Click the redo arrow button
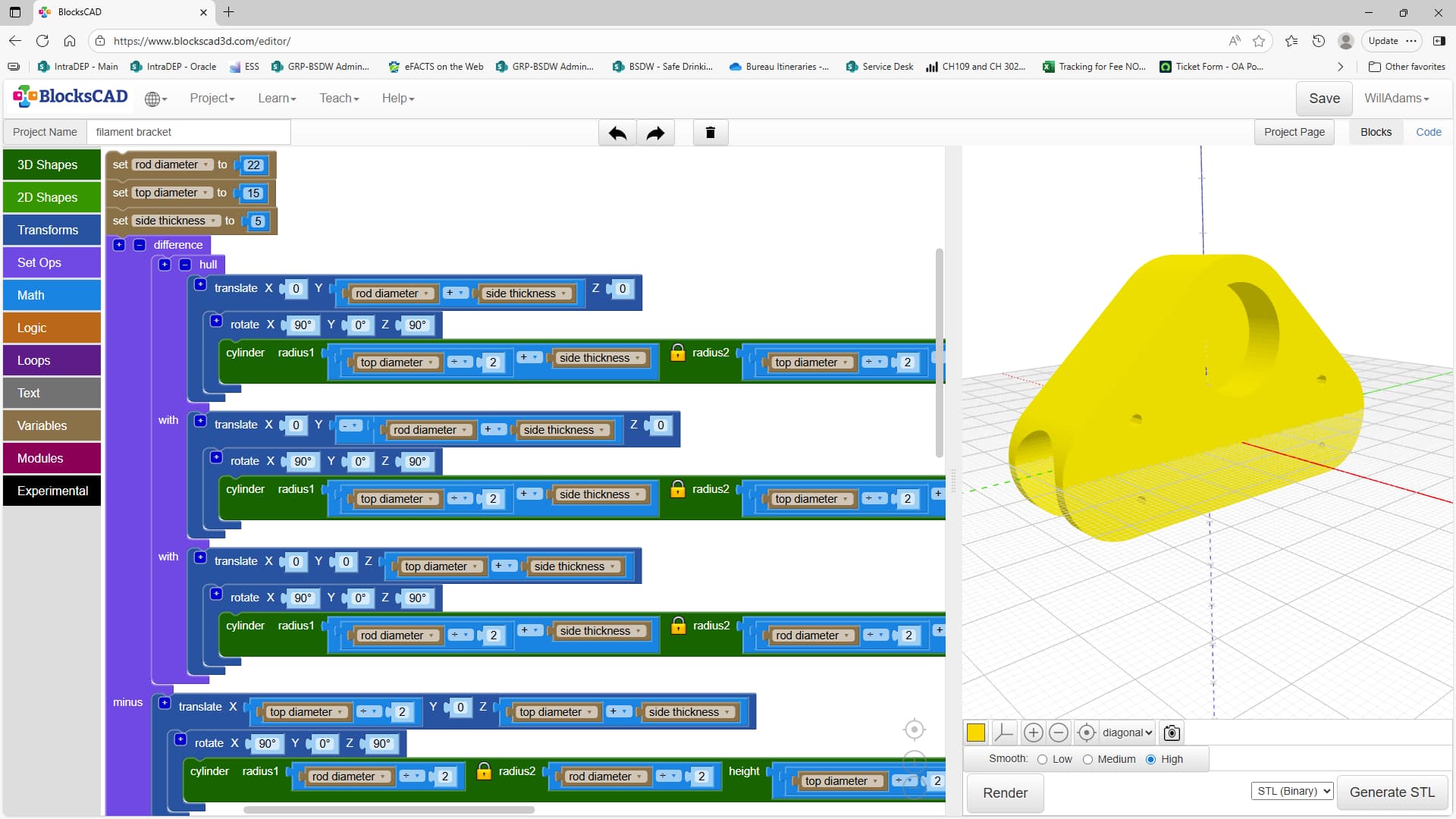The width and height of the screenshot is (1456, 819). click(655, 133)
